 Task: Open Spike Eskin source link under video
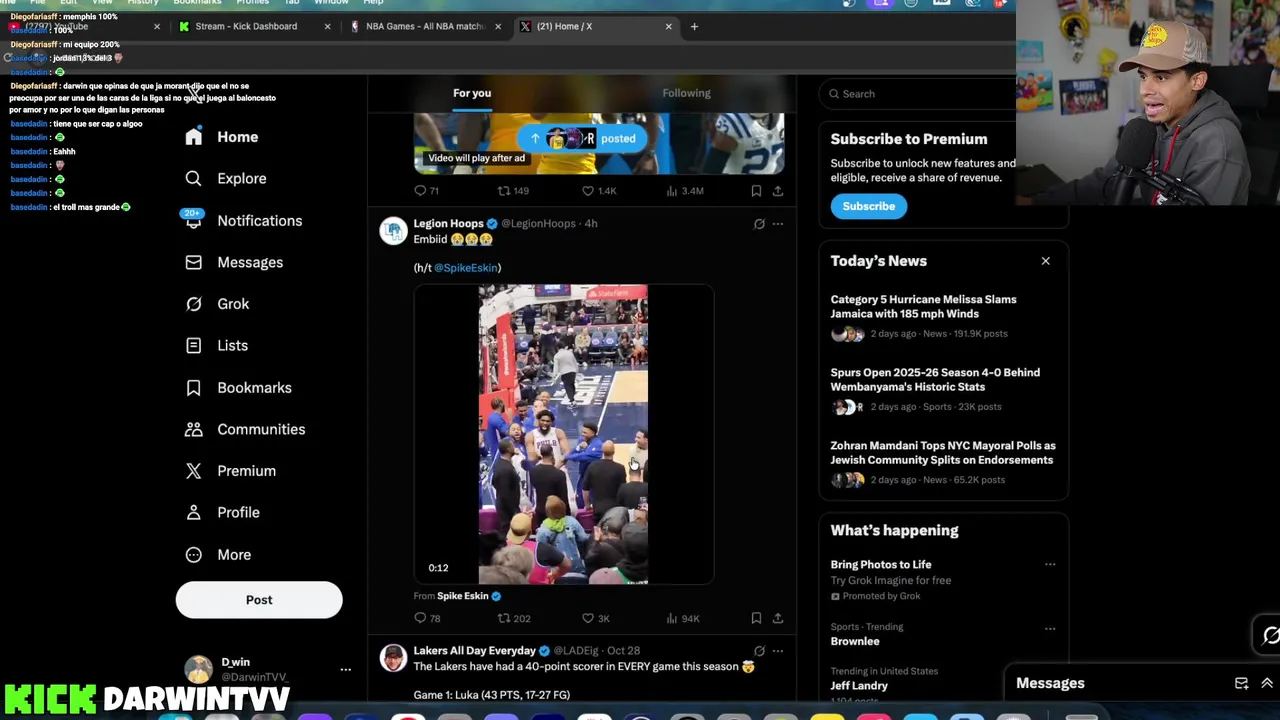click(x=462, y=596)
